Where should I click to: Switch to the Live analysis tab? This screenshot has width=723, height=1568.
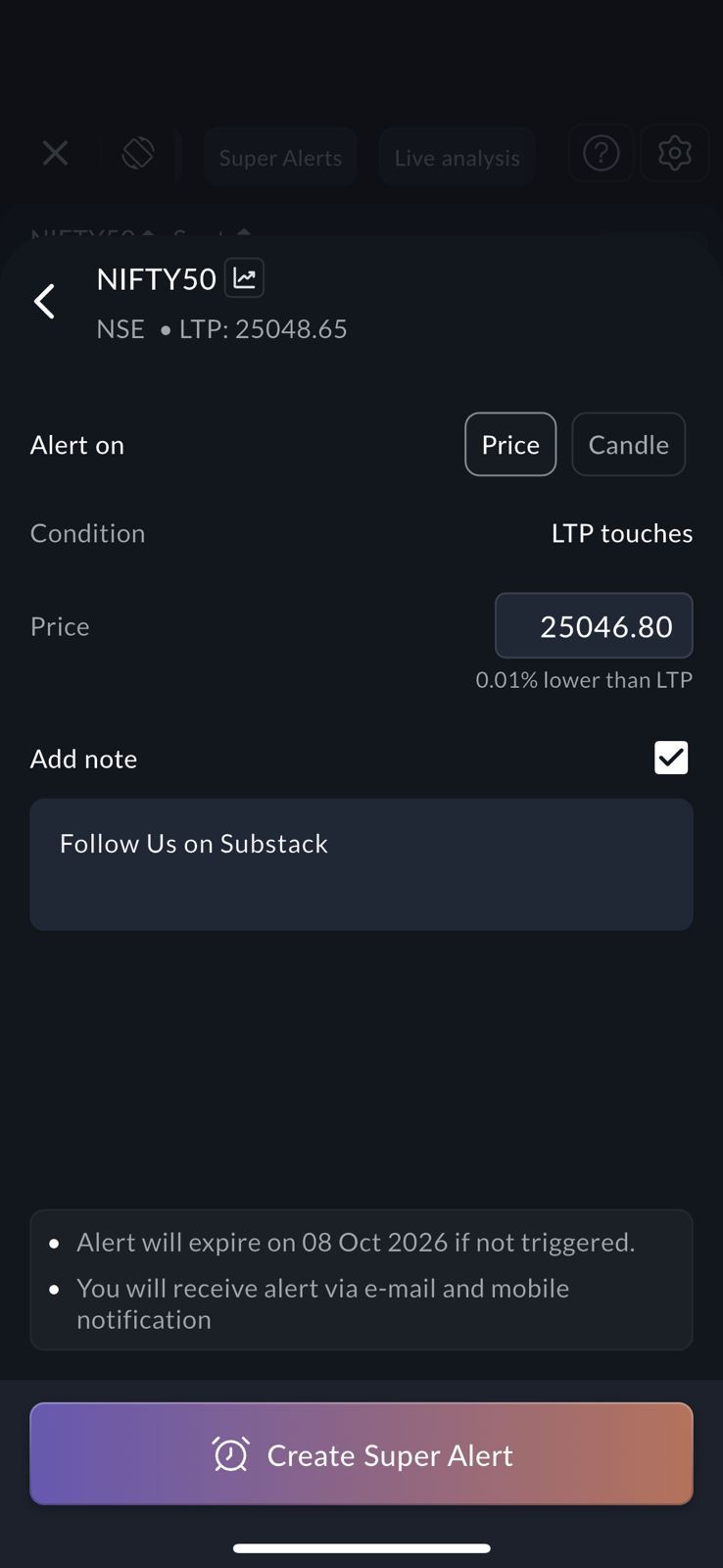[457, 158]
